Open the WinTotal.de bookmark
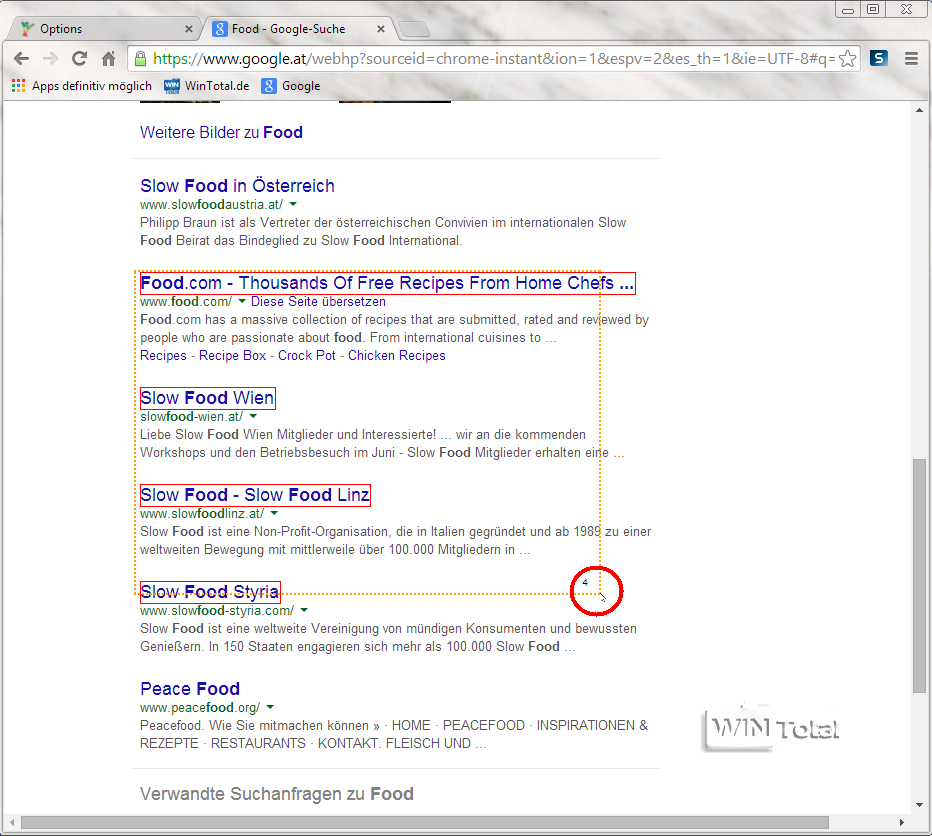This screenshot has height=836, width=932. click(206, 86)
